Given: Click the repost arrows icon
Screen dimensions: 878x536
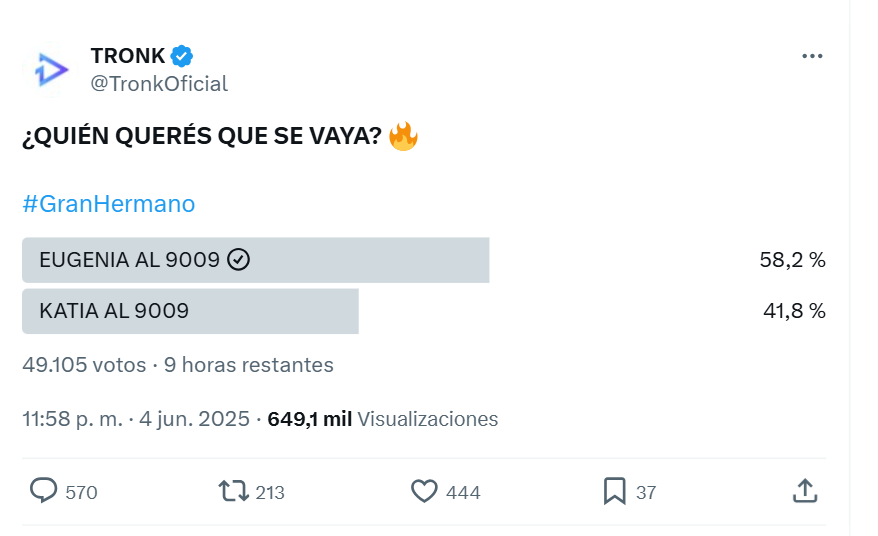Looking at the screenshot, I should [x=233, y=491].
